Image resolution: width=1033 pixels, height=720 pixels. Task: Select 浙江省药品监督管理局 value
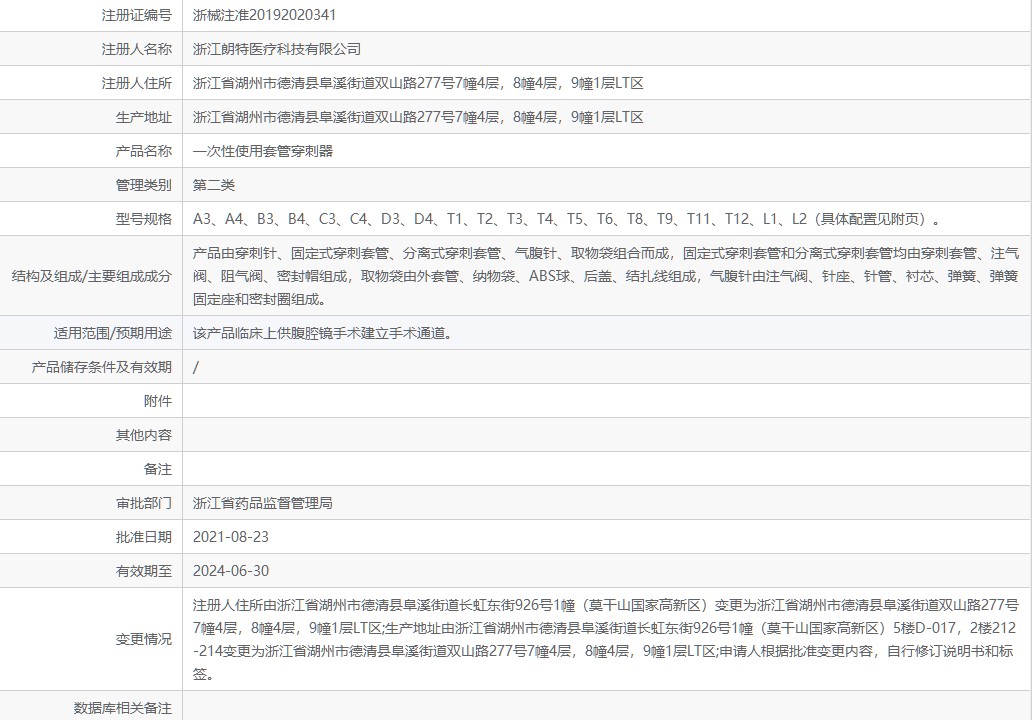coord(262,503)
